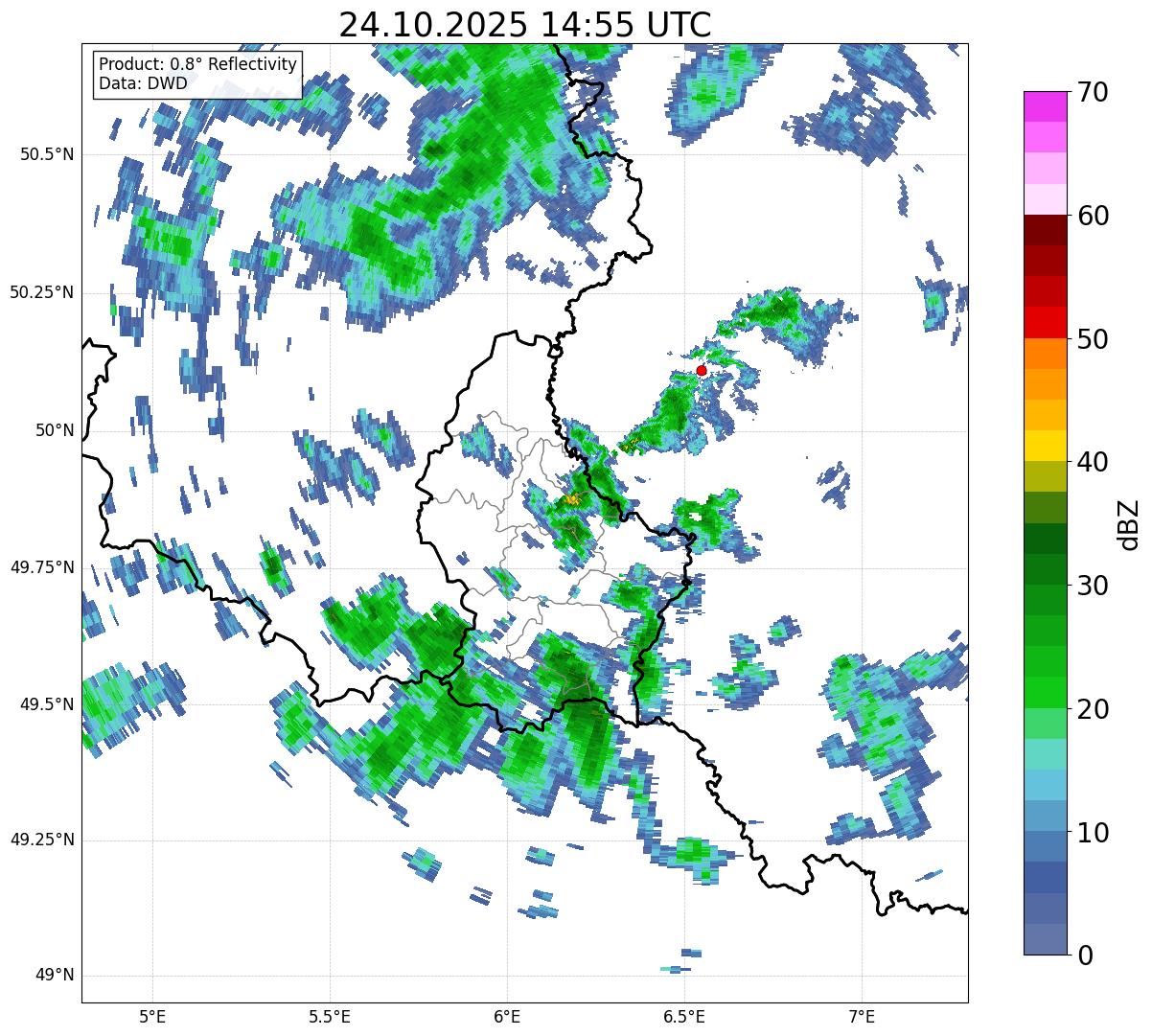Click the 5°E longitude label
The height and width of the screenshot is (1036, 1152).
152,1016
